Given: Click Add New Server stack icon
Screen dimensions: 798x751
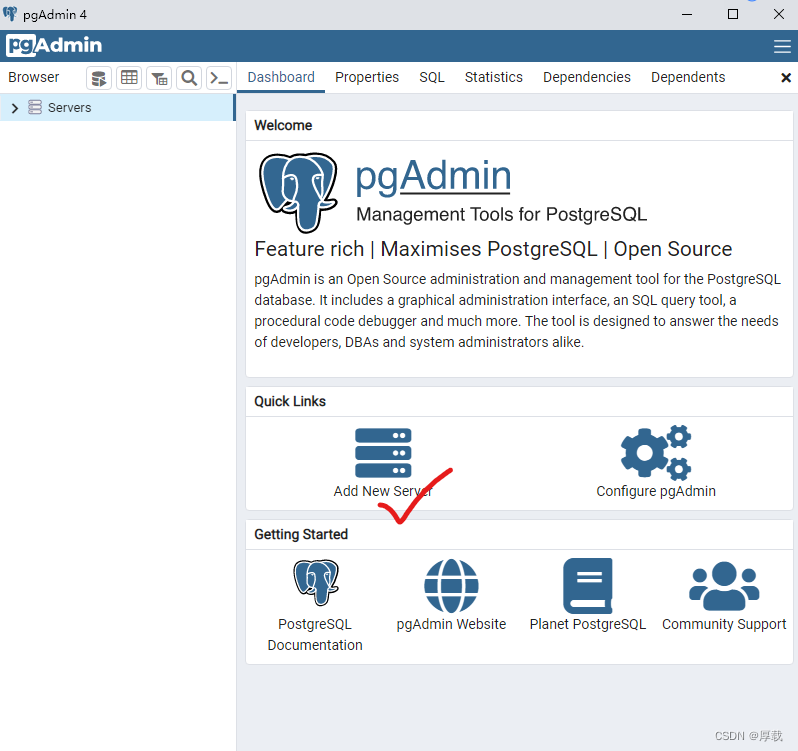Looking at the screenshot, I should tap(383, 453).
